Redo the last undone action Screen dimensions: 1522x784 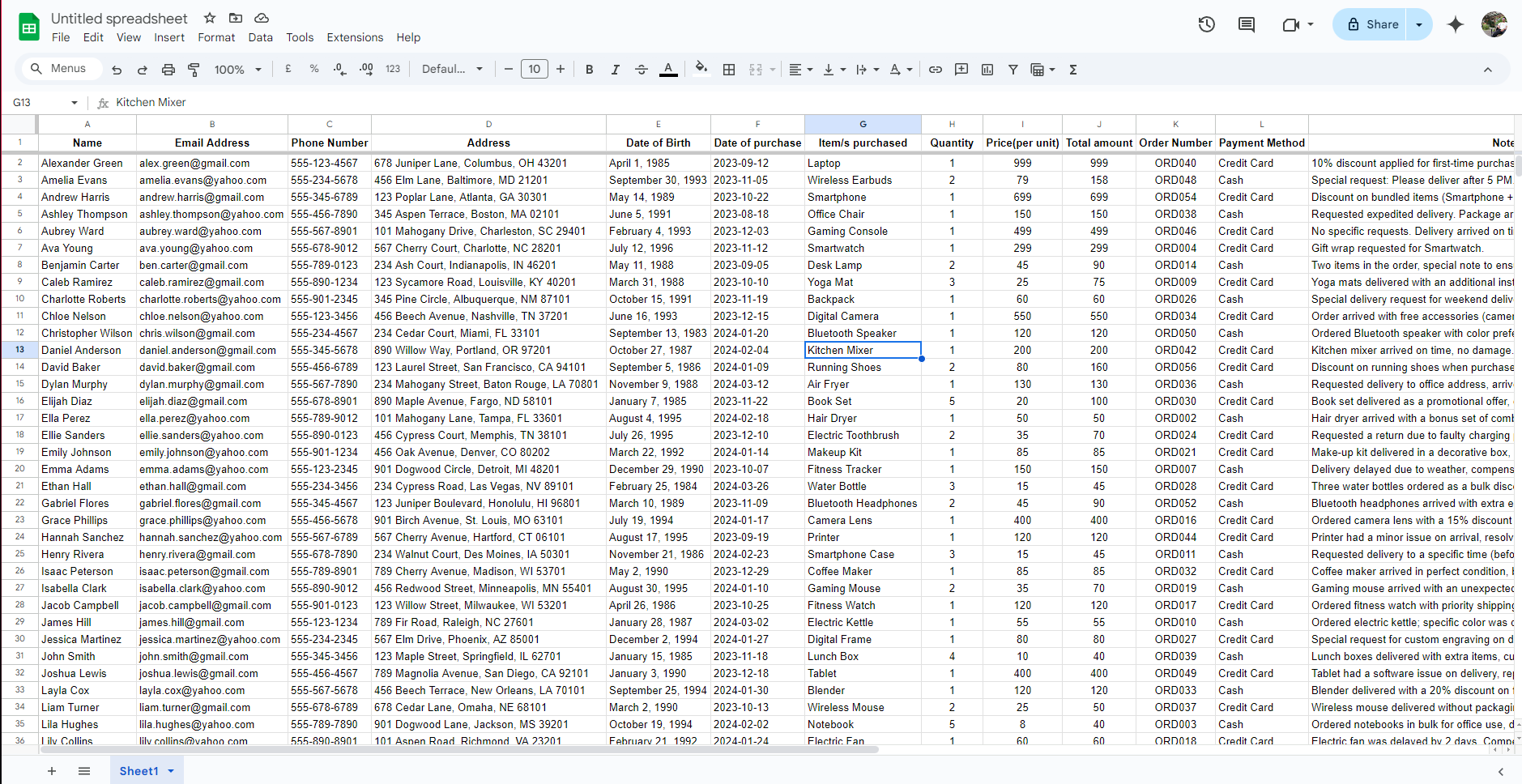143,70
